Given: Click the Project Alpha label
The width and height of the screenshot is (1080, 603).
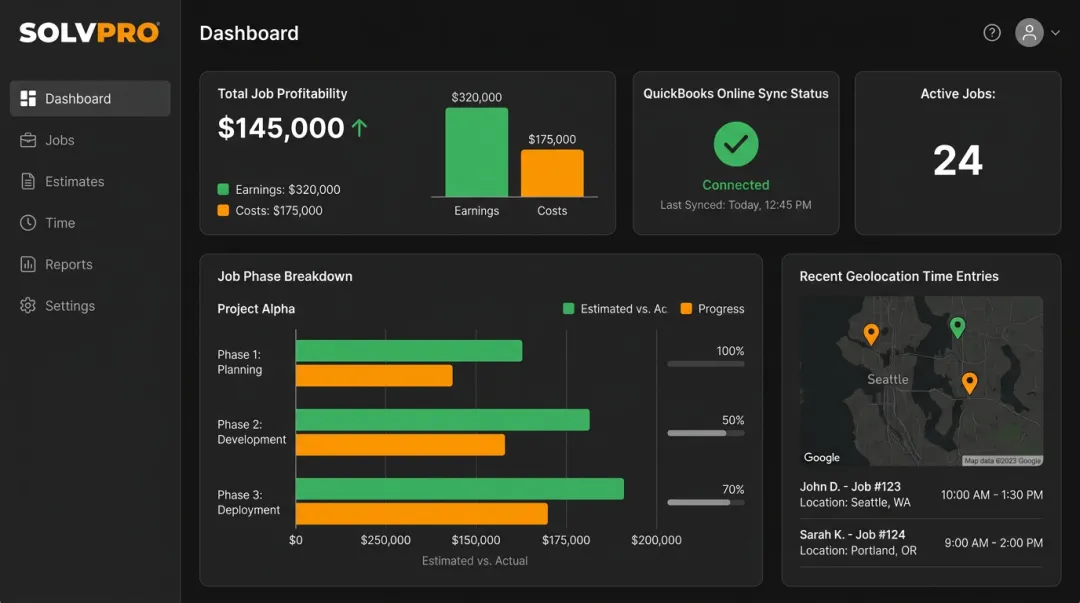Looking at the screenshot, I should point(256,309).
